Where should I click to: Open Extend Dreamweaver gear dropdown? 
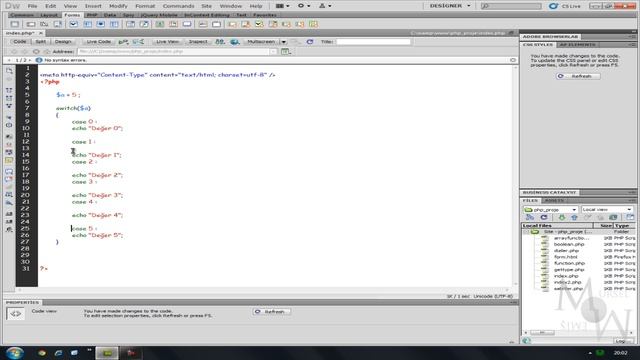[x=304, y=6]
